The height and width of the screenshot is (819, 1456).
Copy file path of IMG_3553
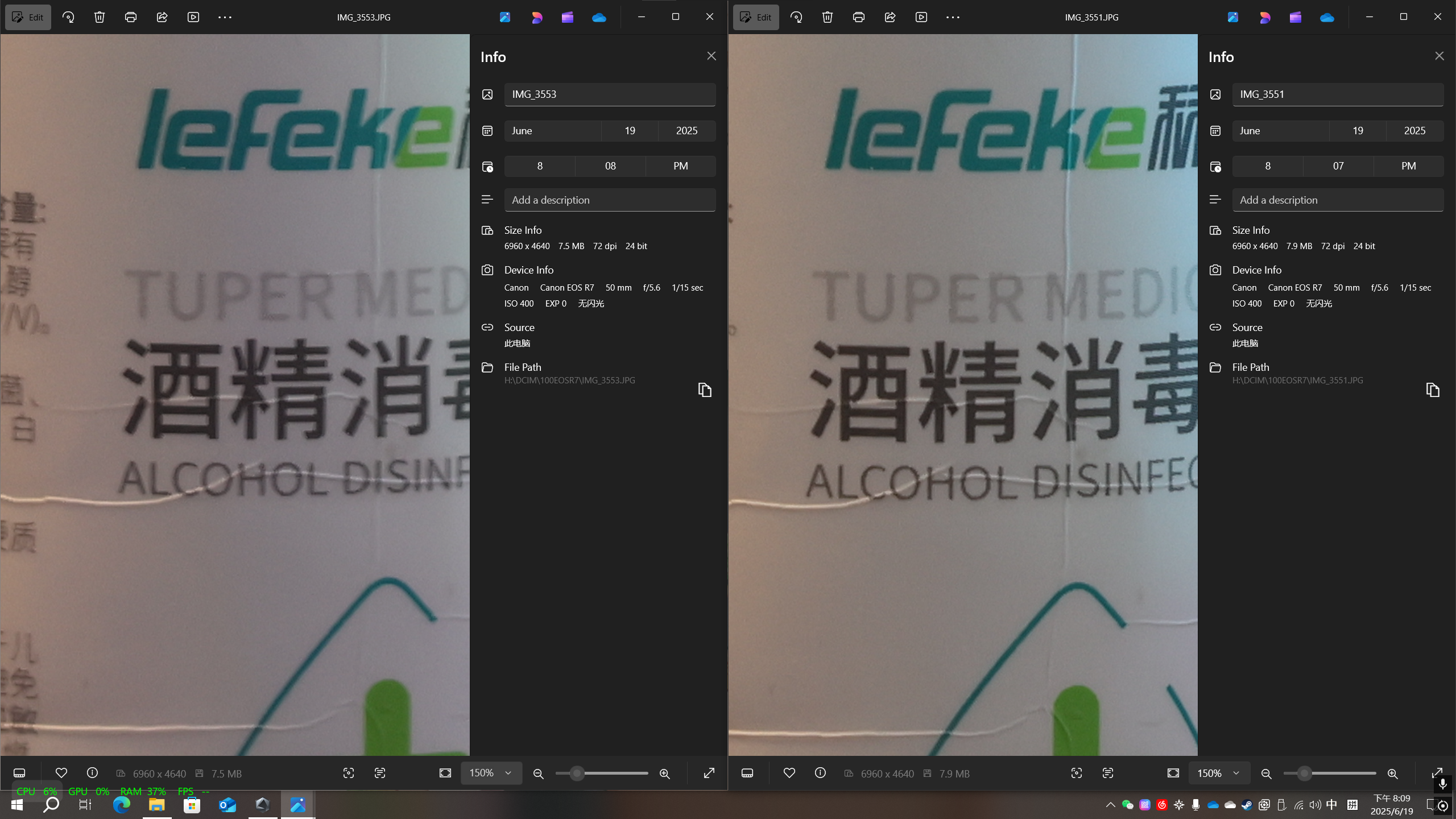705,390
